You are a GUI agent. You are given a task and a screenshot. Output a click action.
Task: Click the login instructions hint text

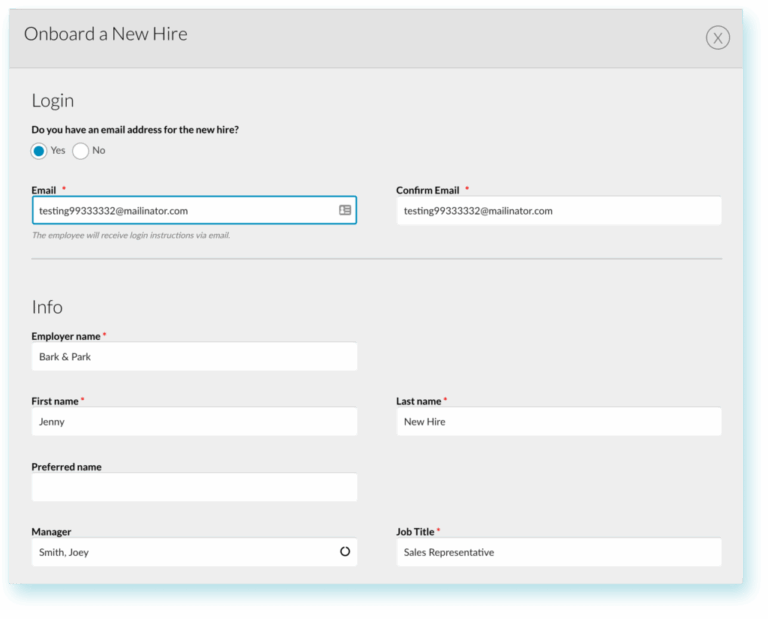coord(131,235)
